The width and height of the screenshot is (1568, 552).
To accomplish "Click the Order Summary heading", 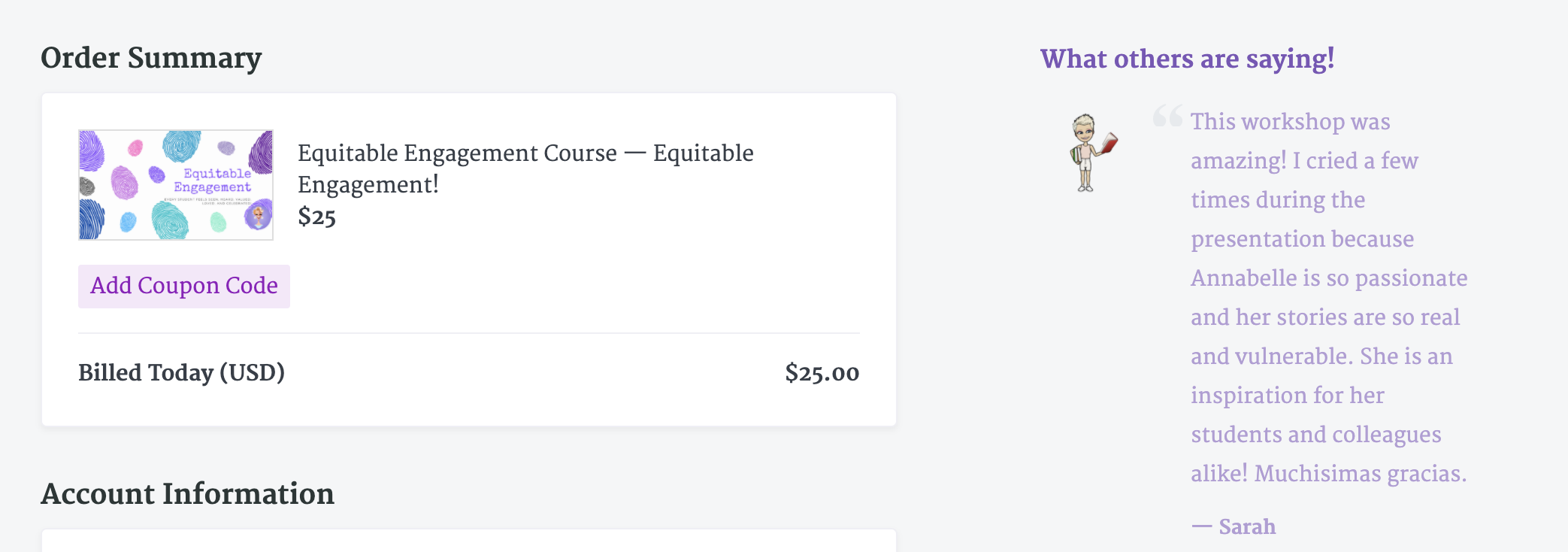I will pyautogui.click(x=151, y=58).
